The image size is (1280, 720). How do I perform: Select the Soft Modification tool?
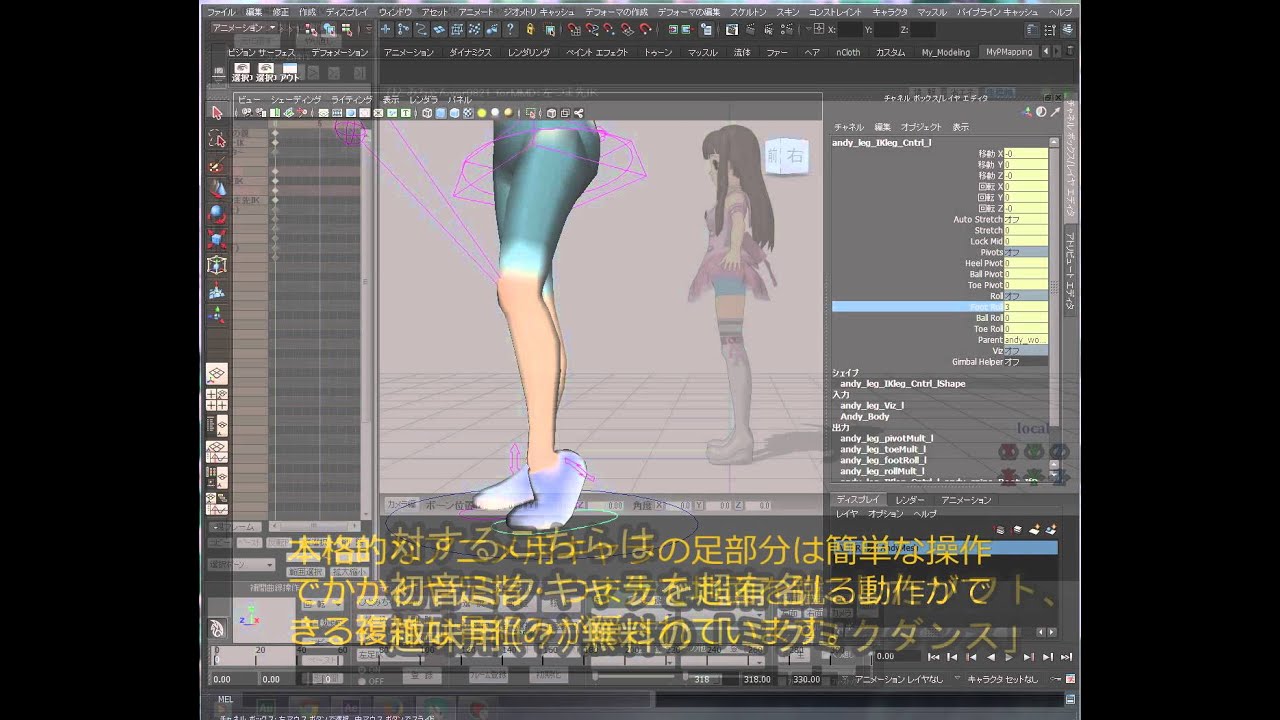[217, 292]
